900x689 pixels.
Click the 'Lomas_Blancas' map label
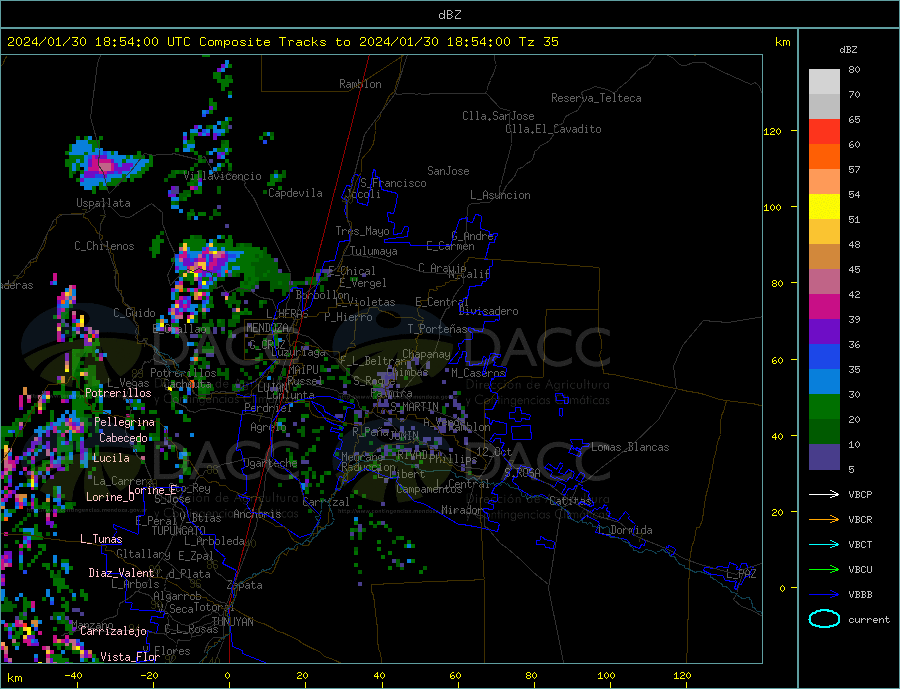click(x=630, y=447)
